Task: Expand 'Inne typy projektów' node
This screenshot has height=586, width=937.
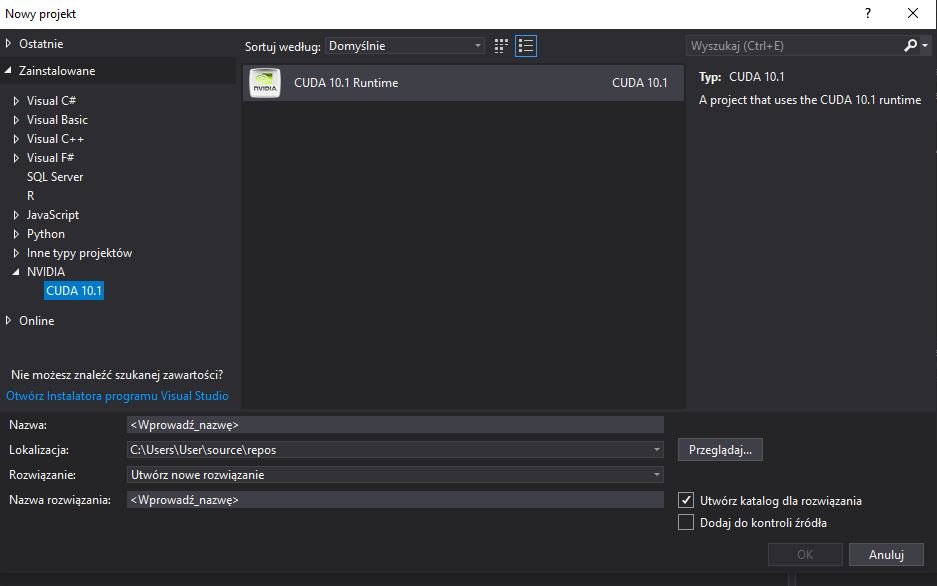Action: (x=16, y=253)
